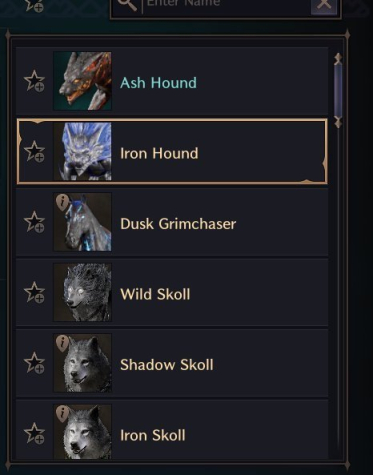Clear the search field with X button
Screen dimensions: 373x475
pyautogui.click(x=323, y=5)
